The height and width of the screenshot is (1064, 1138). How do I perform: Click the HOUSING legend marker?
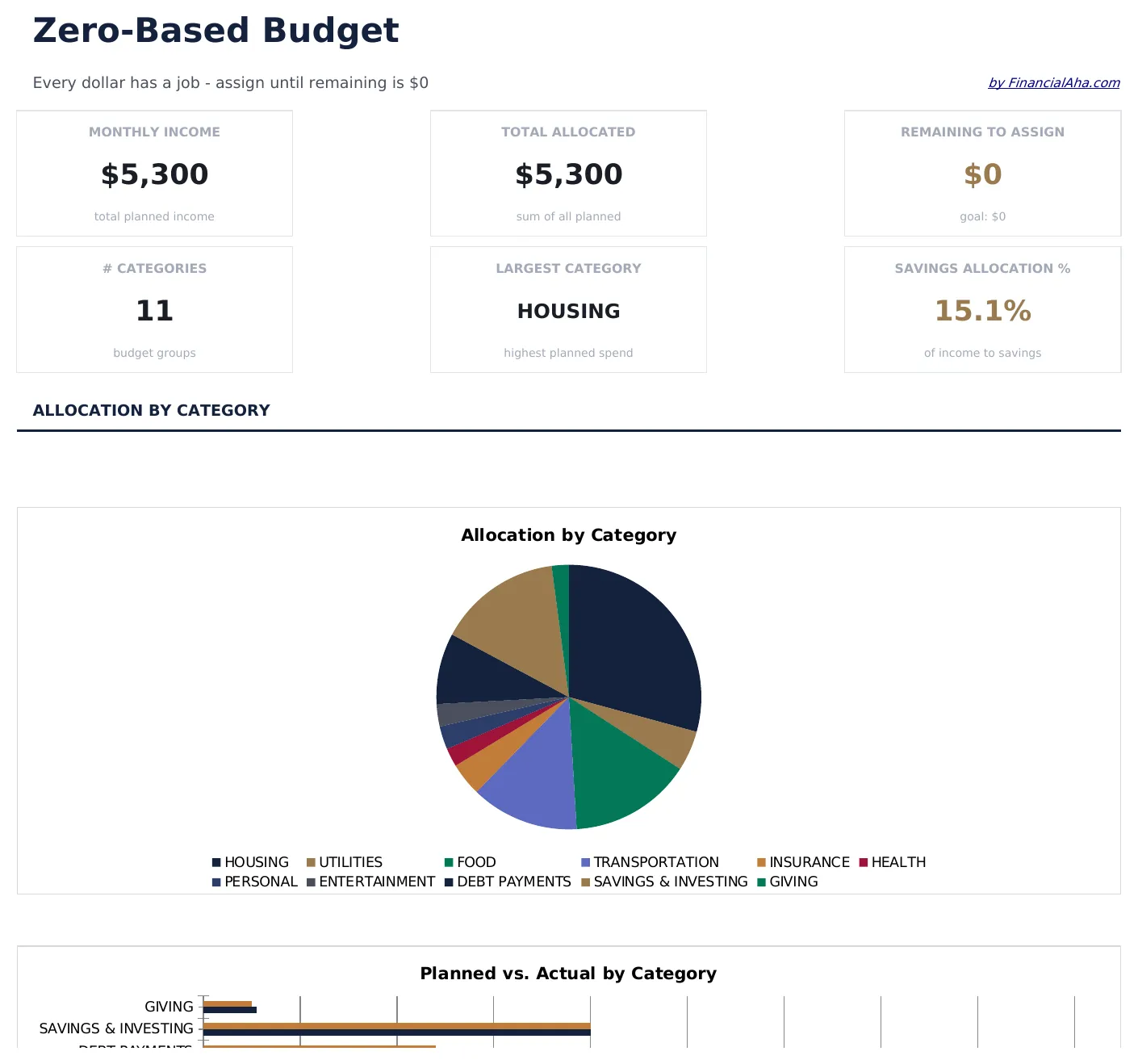tap(215, 861)
